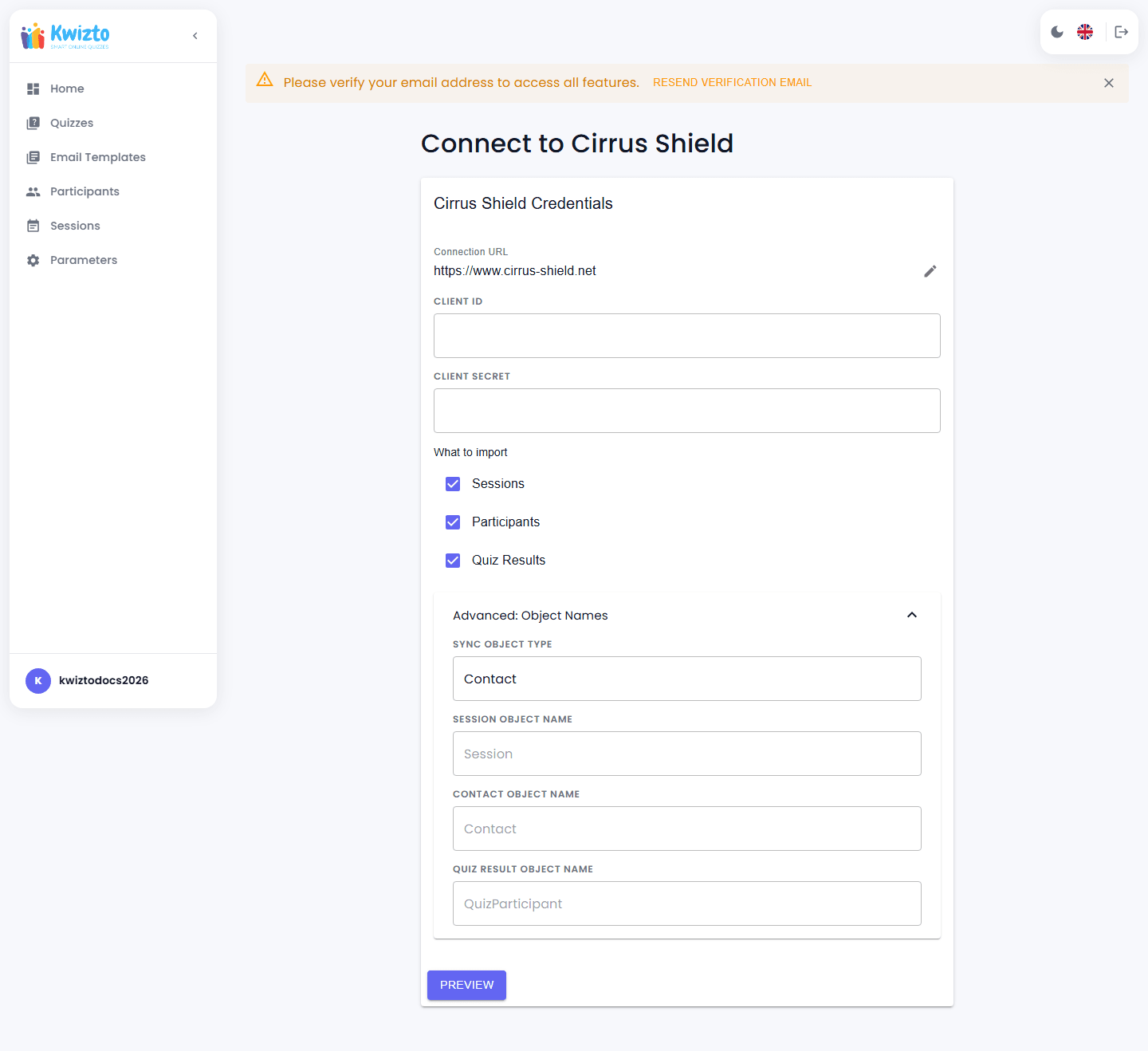This screenshot has width=1148, height=1051.
Task: Uncheck the Participants import checkbox
Action: click(453, 522)
